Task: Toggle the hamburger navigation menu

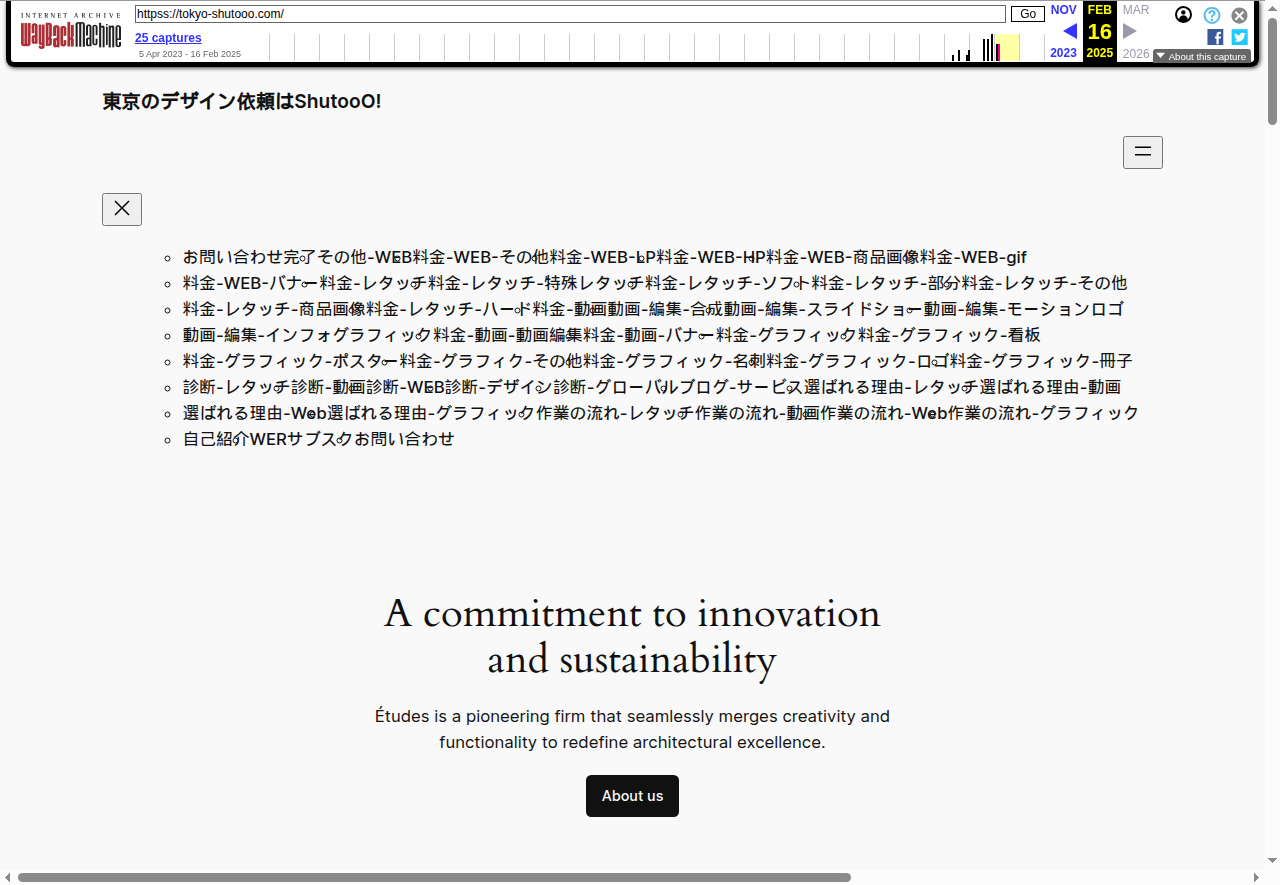Action: pos(1142,152)
